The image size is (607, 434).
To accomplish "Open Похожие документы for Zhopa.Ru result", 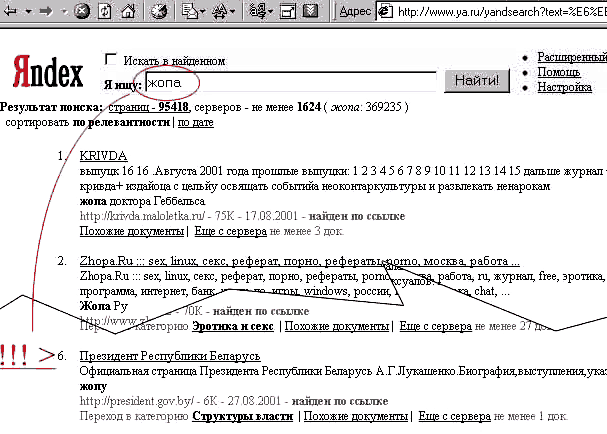I will (337, 326).
